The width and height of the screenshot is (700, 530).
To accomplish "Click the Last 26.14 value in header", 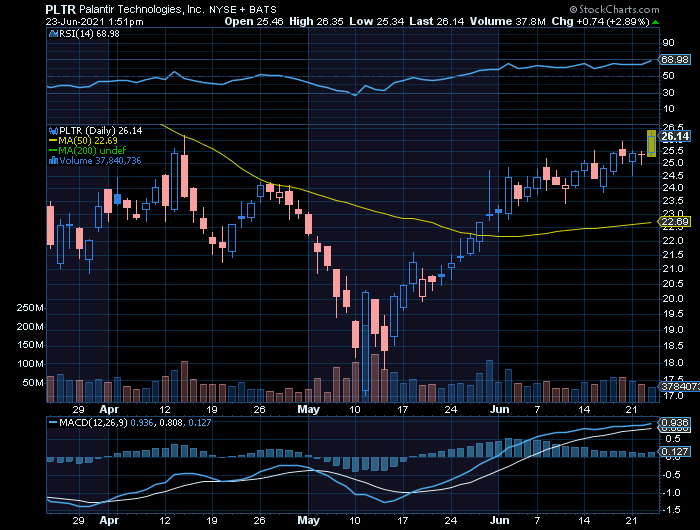I will 437,21.
